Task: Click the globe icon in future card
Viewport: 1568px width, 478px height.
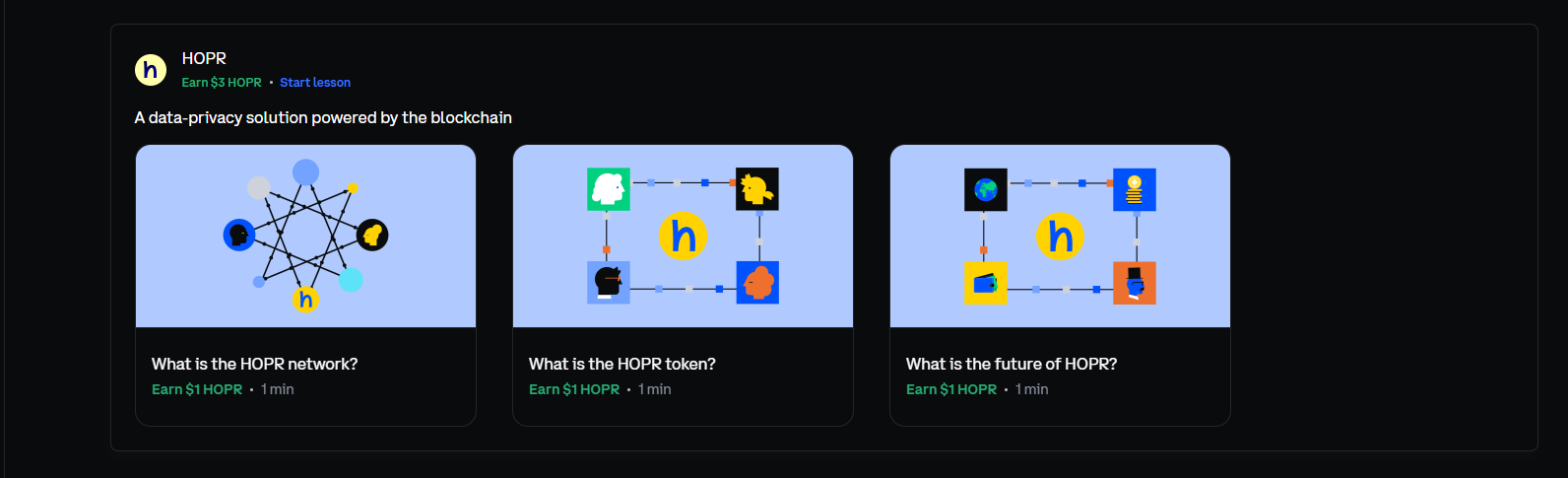Action: click(986, 189)
